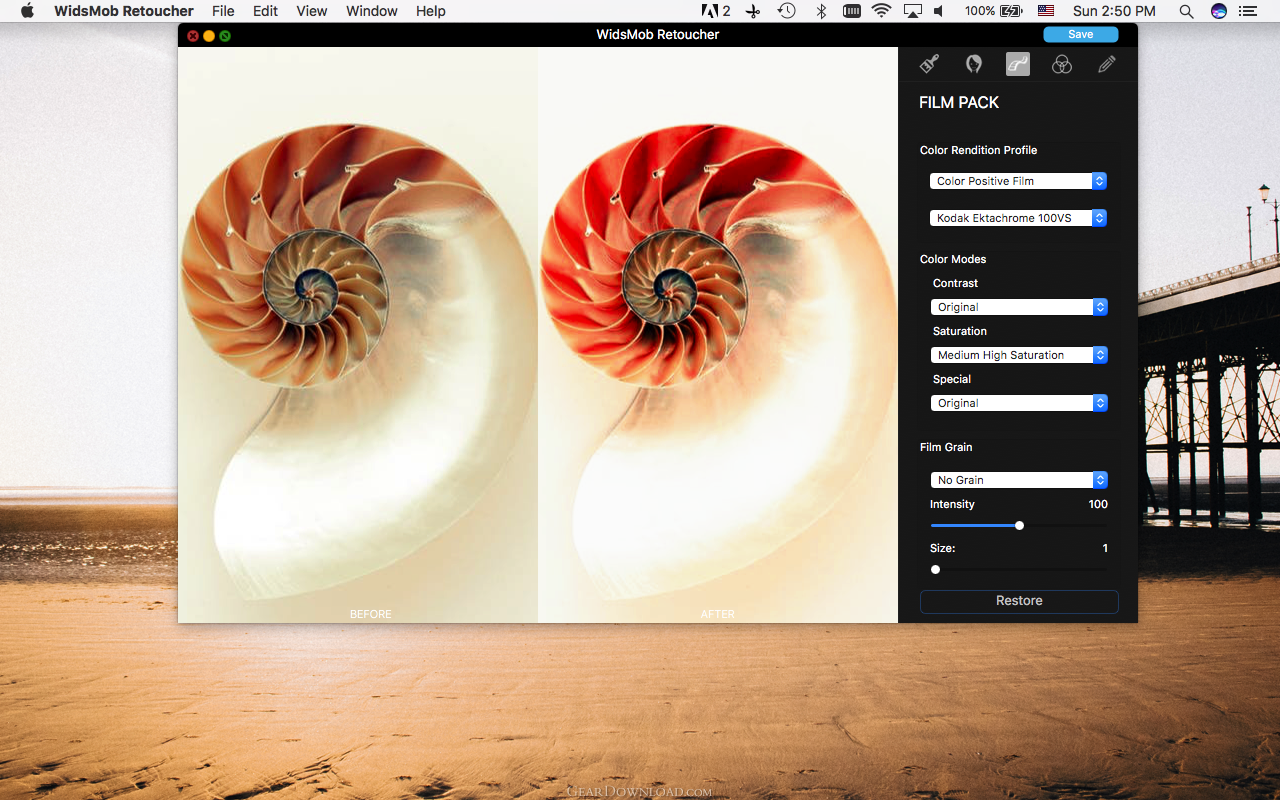1280x800 pixels.
Task: Expand the Special Original dropdown
Action: click(x=1018, y=403)
